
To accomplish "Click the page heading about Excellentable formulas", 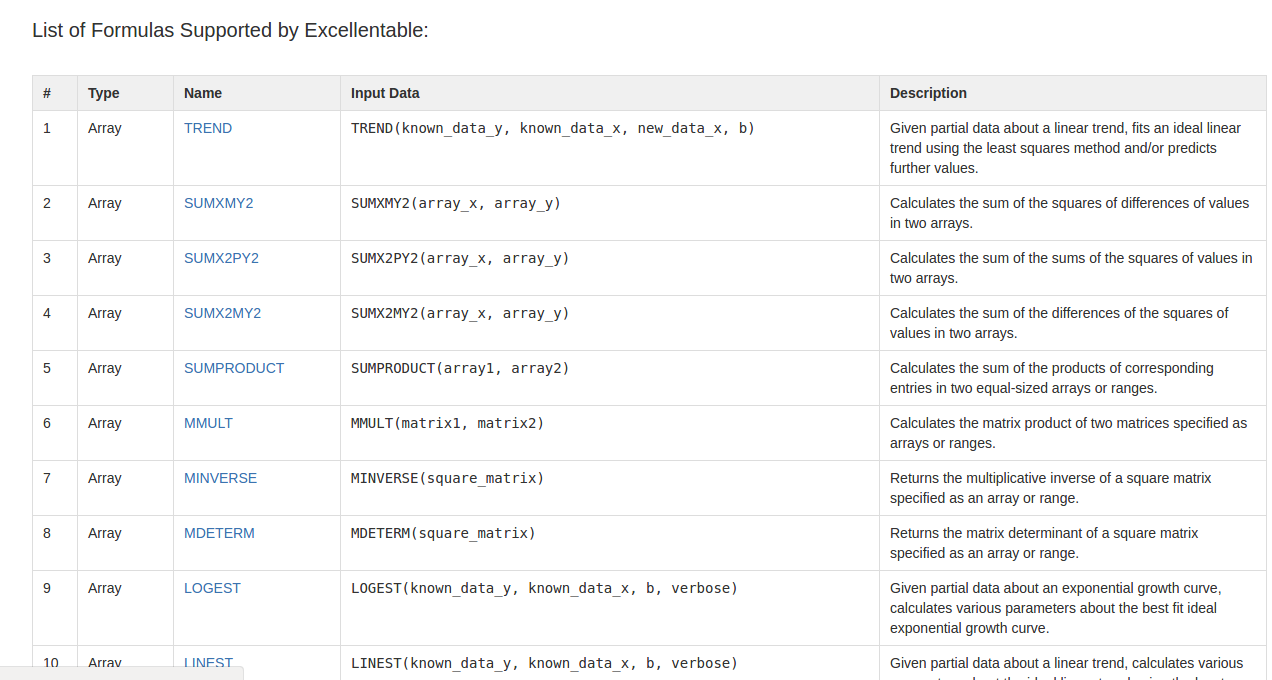I will point(230,30).
